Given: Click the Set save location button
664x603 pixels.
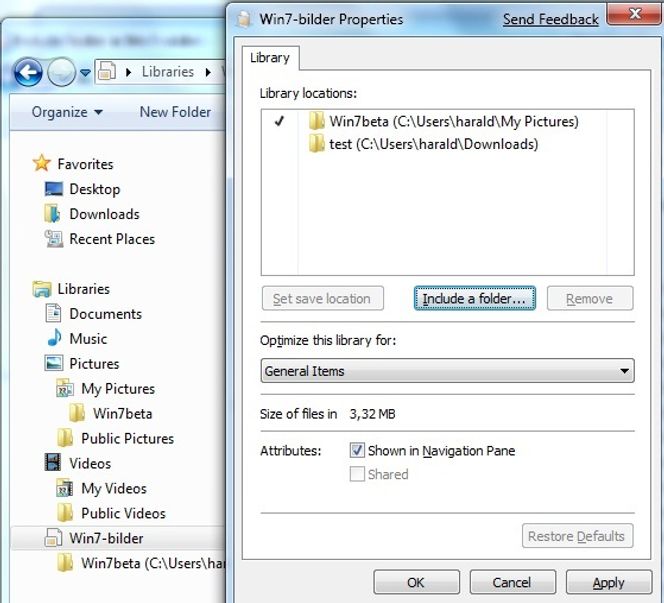Looking at the screenshot, I should [x=323, y=299].
